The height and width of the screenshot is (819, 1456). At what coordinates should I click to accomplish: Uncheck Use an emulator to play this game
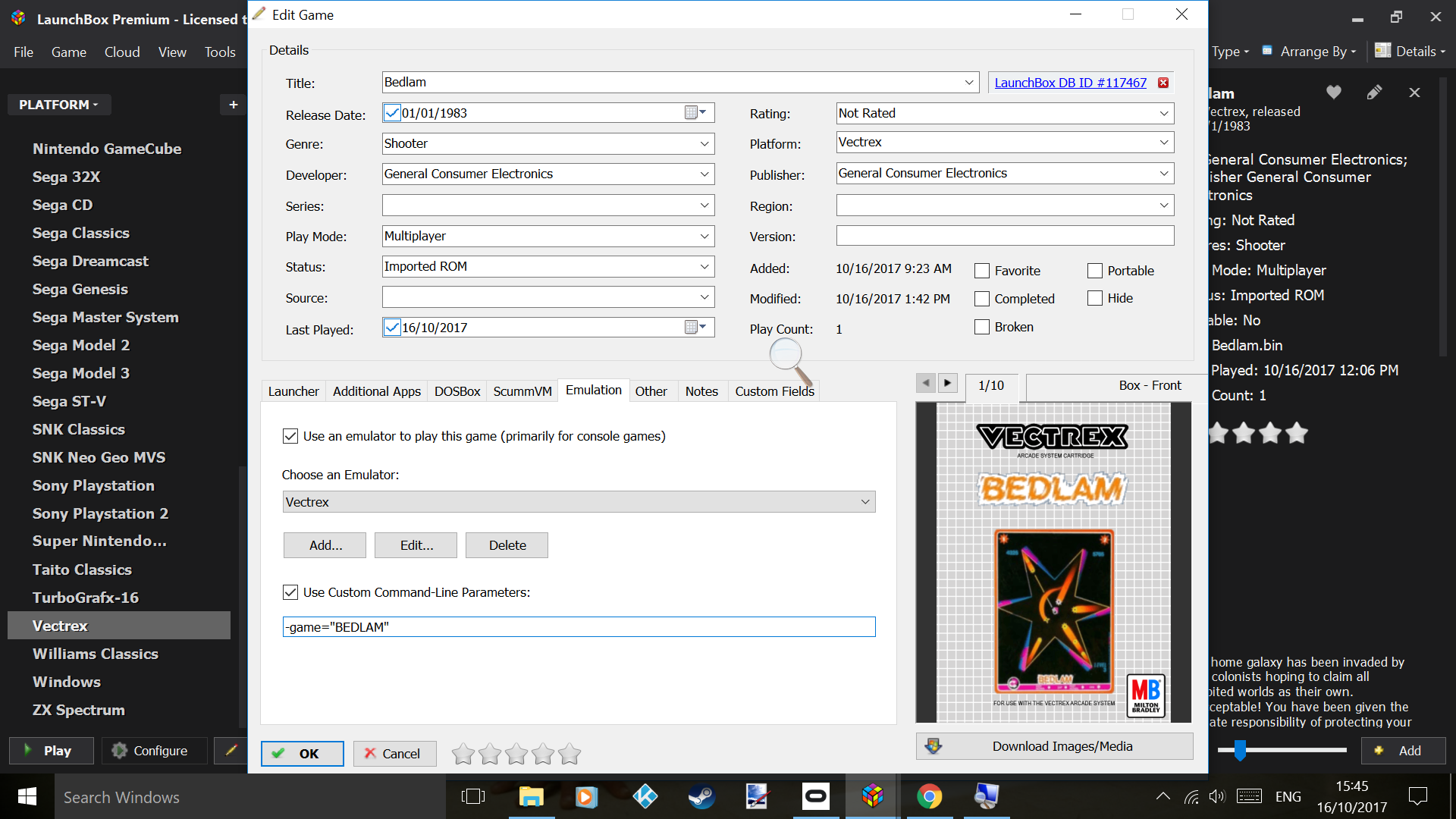pos(290,436)
